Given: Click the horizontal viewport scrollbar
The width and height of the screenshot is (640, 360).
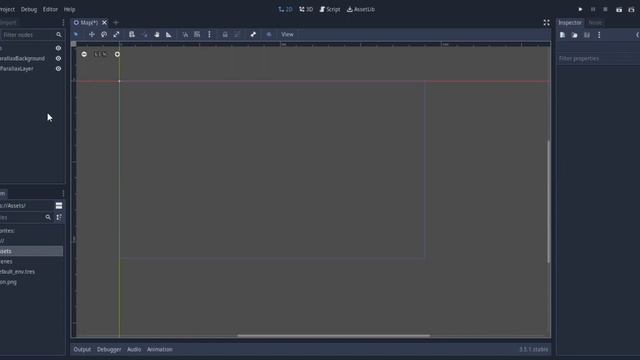Looking at the screenshot, I should point(333,336).
